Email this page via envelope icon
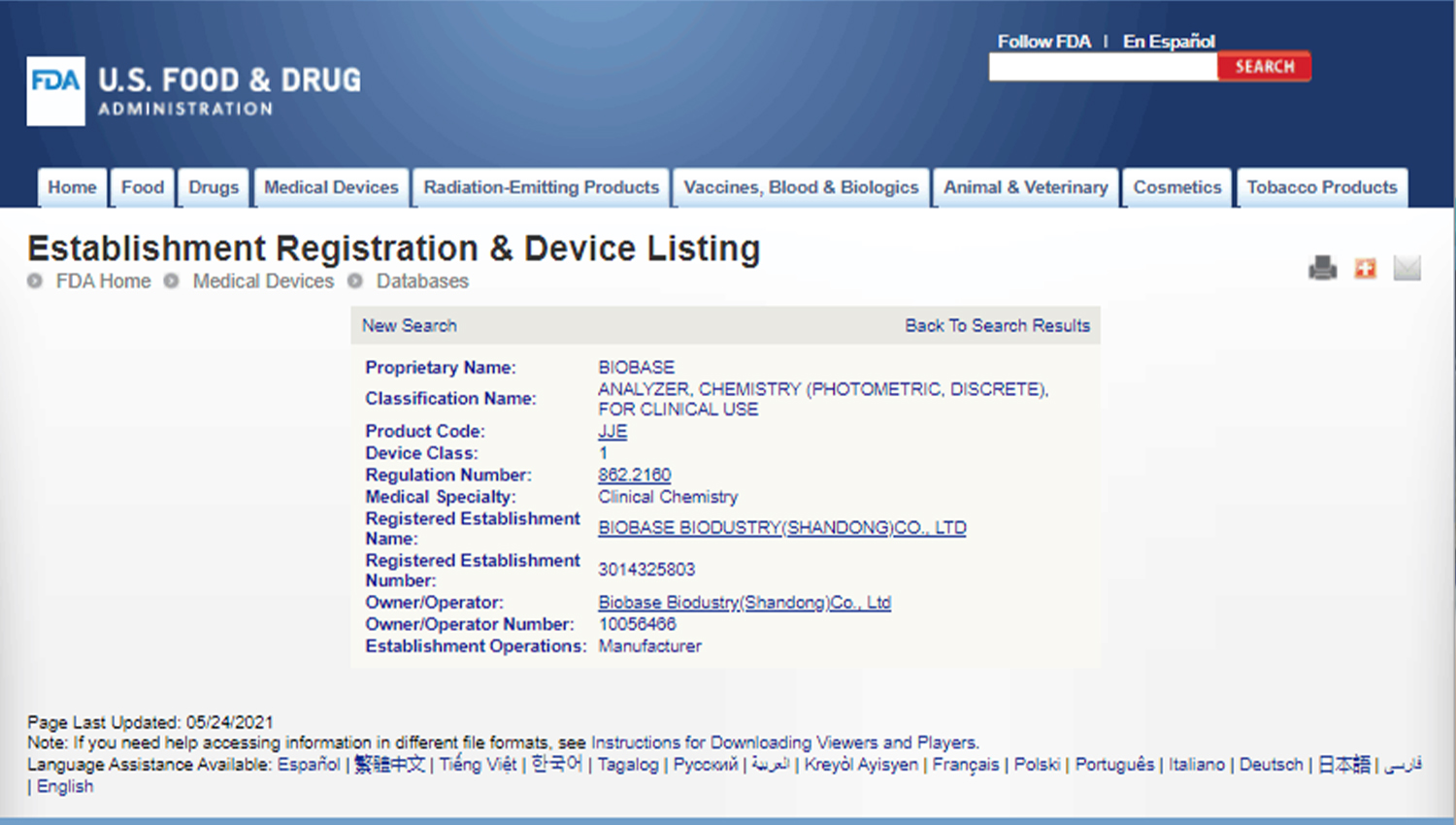1456x825 pixels. click(x=1406, y=268)
